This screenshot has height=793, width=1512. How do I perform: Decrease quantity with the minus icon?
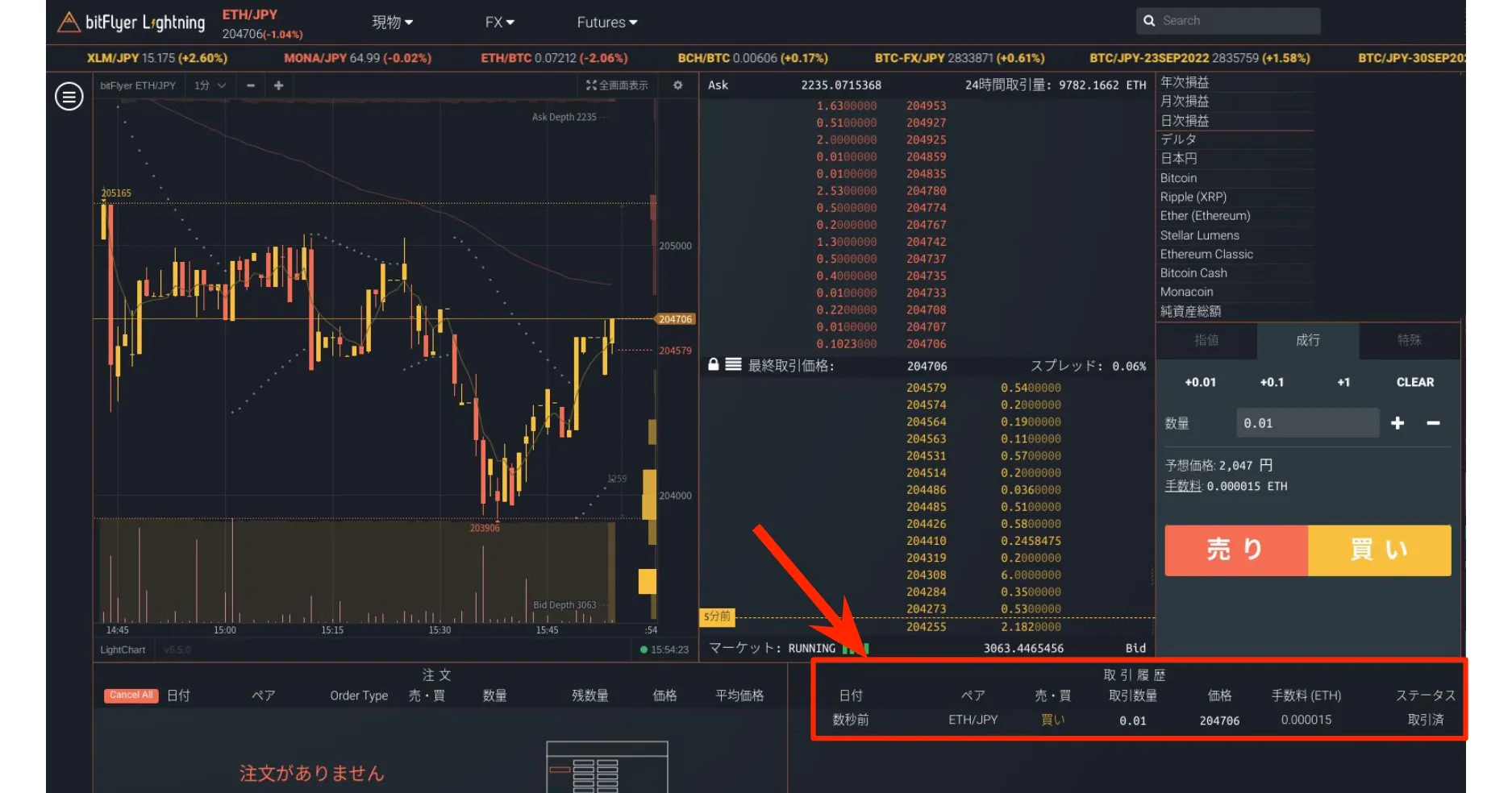pos(1433,423)
